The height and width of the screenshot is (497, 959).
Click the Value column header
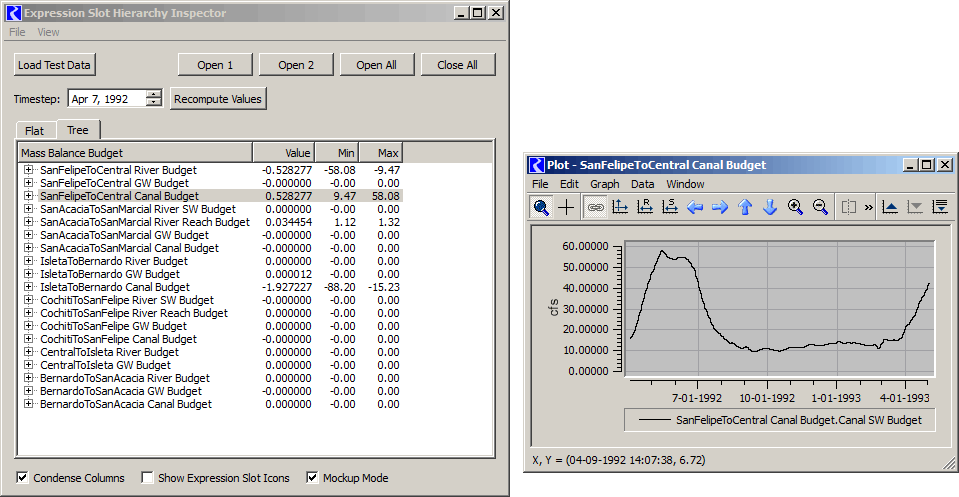point(284,153)
